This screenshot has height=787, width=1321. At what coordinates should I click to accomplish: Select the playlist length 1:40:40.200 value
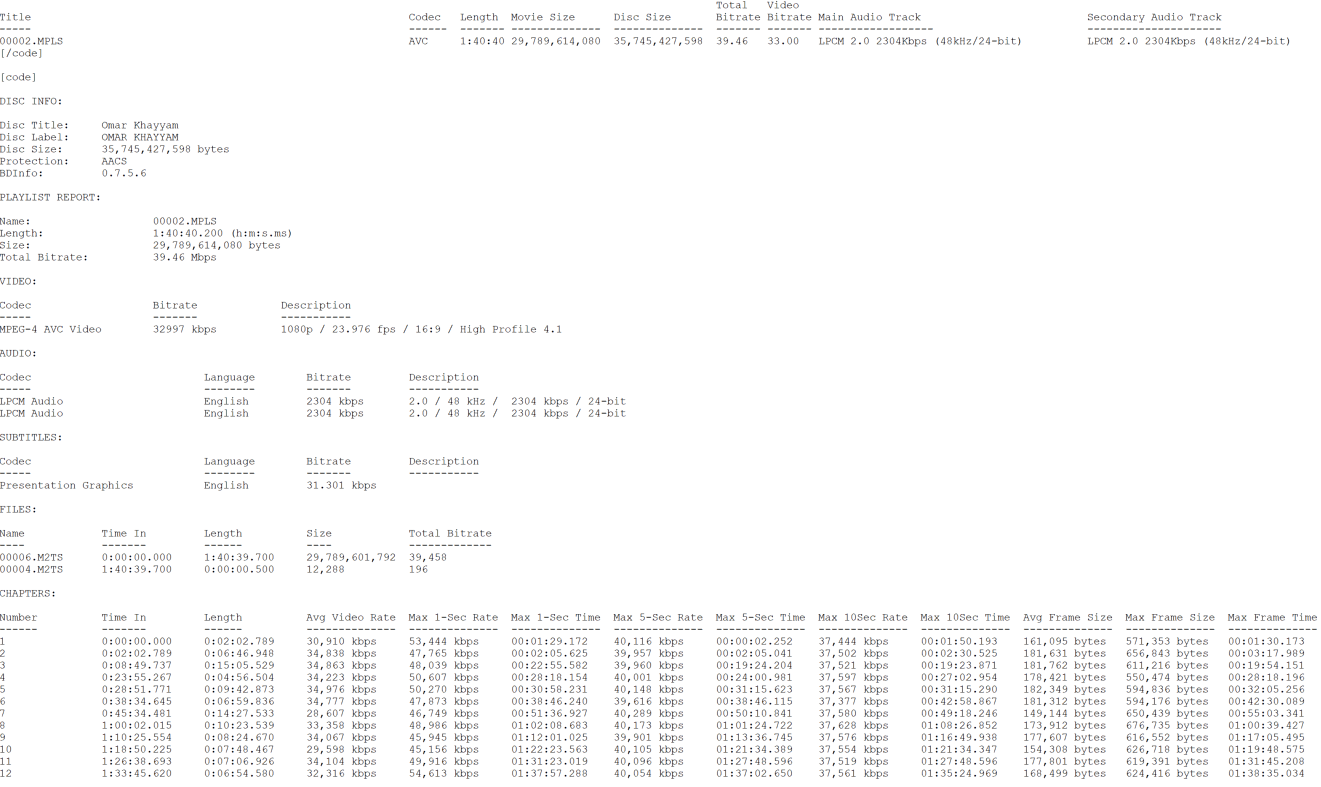tap(188, 233)
